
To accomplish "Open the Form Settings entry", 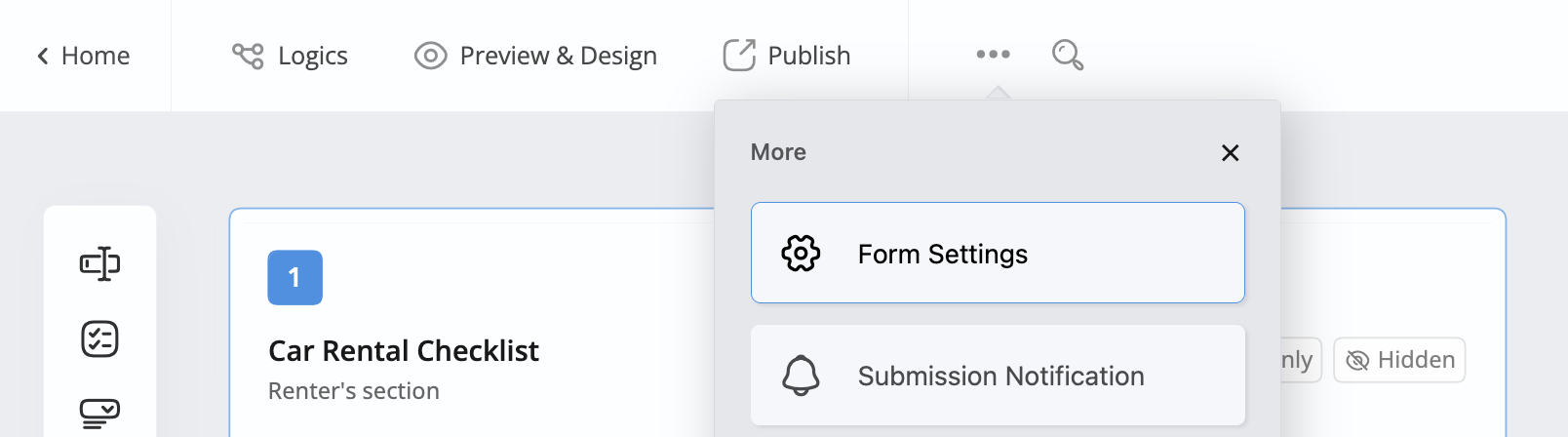I will coord(997,254).
